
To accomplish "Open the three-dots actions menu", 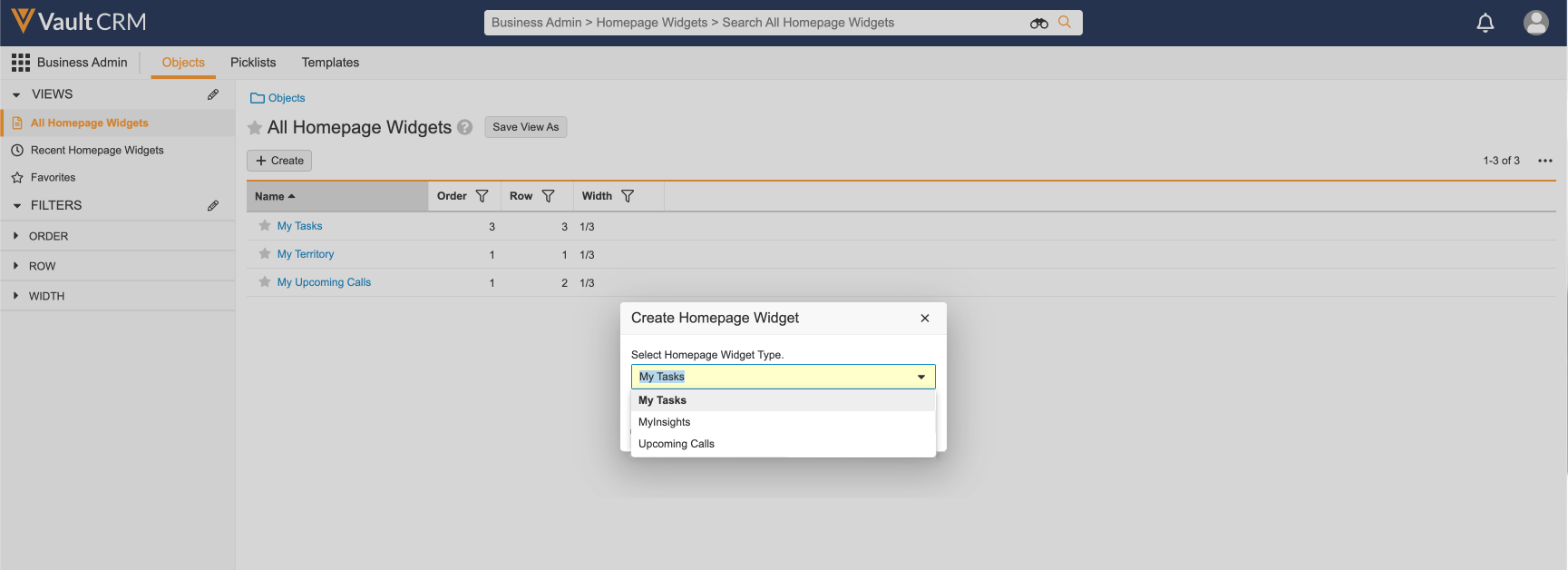I will 1545,161.
